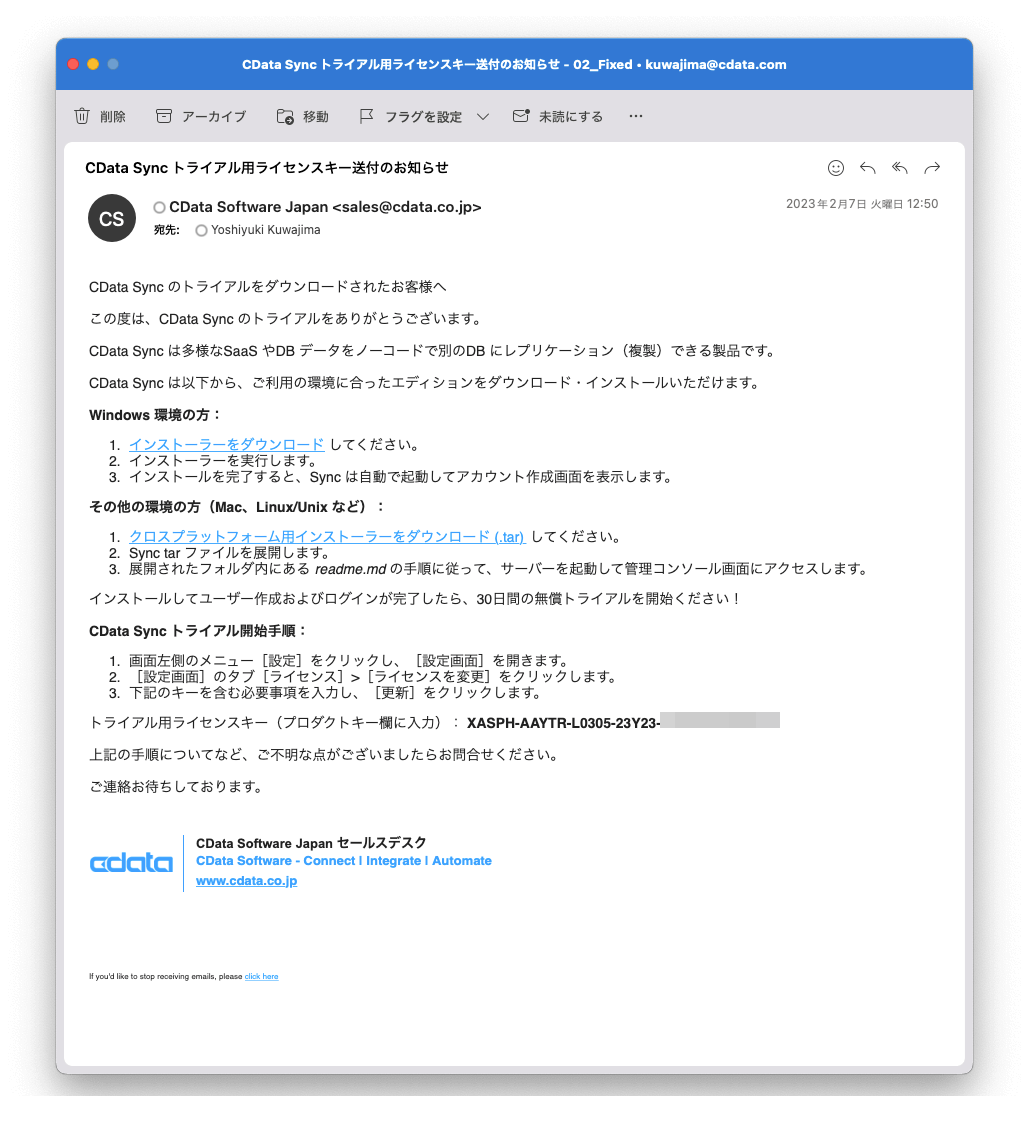Open インストーラーをダウンロード link
Screen dimensions: 1029x1148
point(227,444)
